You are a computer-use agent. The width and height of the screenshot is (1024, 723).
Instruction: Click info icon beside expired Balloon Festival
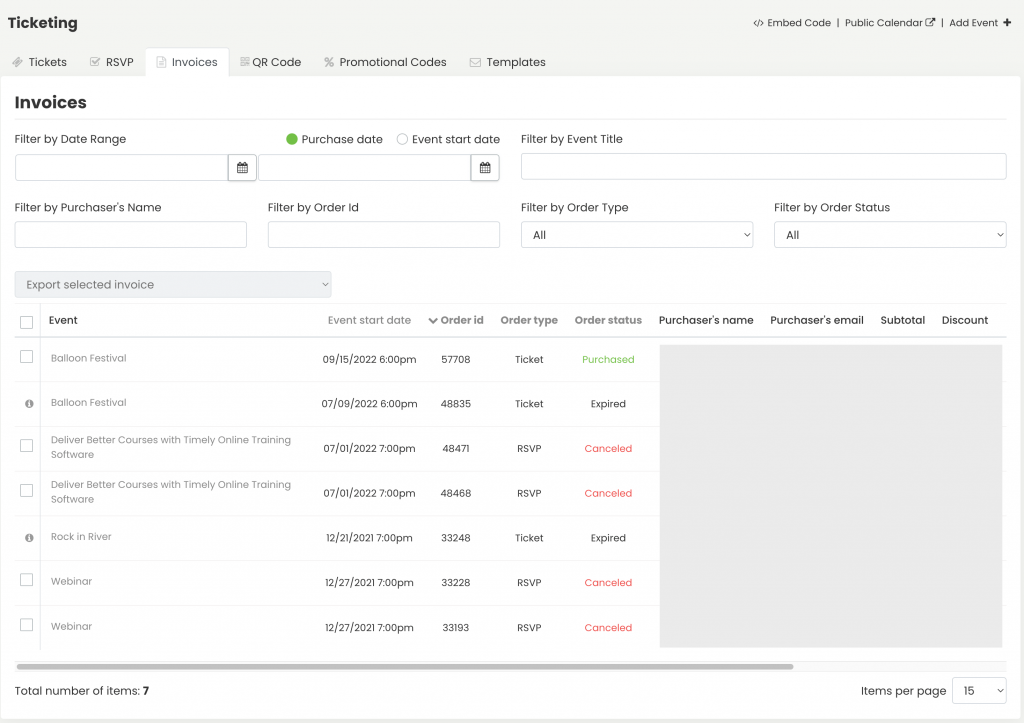29,404
